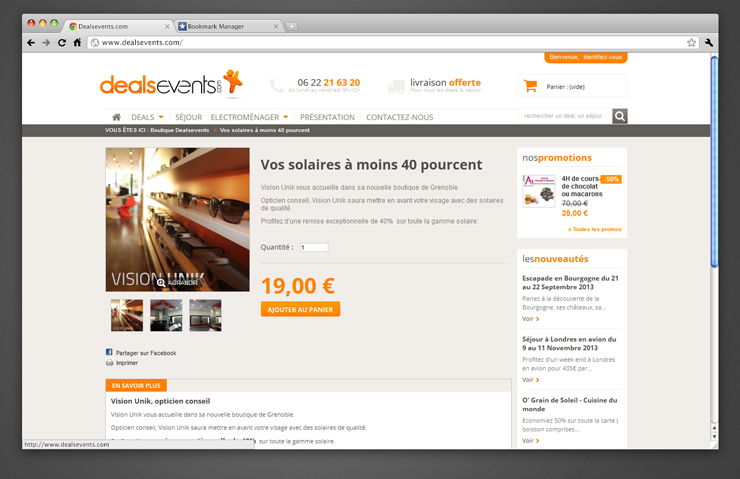Click the browser Back arrow
740x479 pixels.
[x=31, y=42]
